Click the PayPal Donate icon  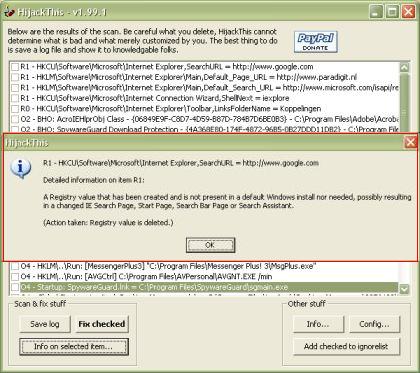pos(316,42)
